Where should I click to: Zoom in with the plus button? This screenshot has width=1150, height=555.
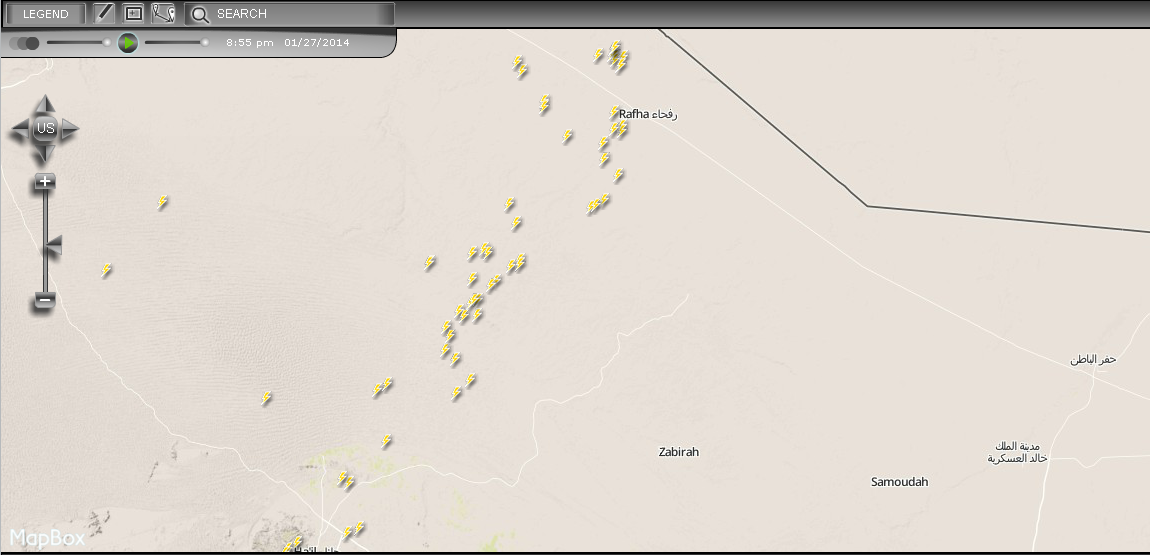coord(45,181)
